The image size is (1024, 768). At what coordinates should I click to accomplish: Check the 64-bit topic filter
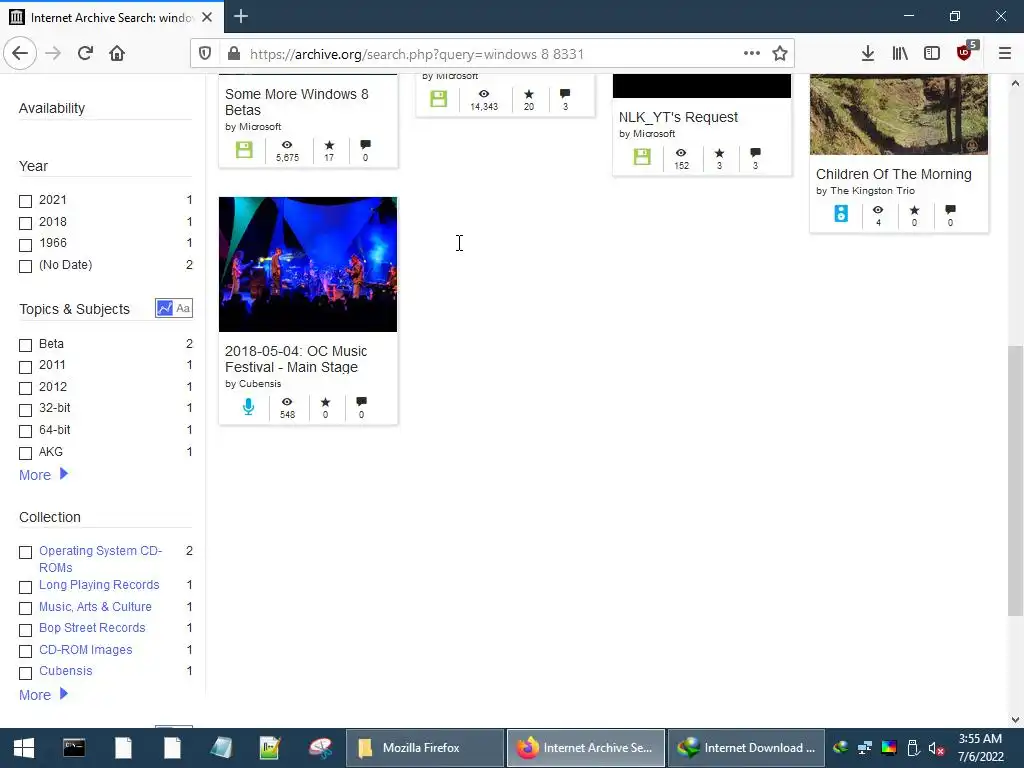pyautogui.click(x=25, y=431)
